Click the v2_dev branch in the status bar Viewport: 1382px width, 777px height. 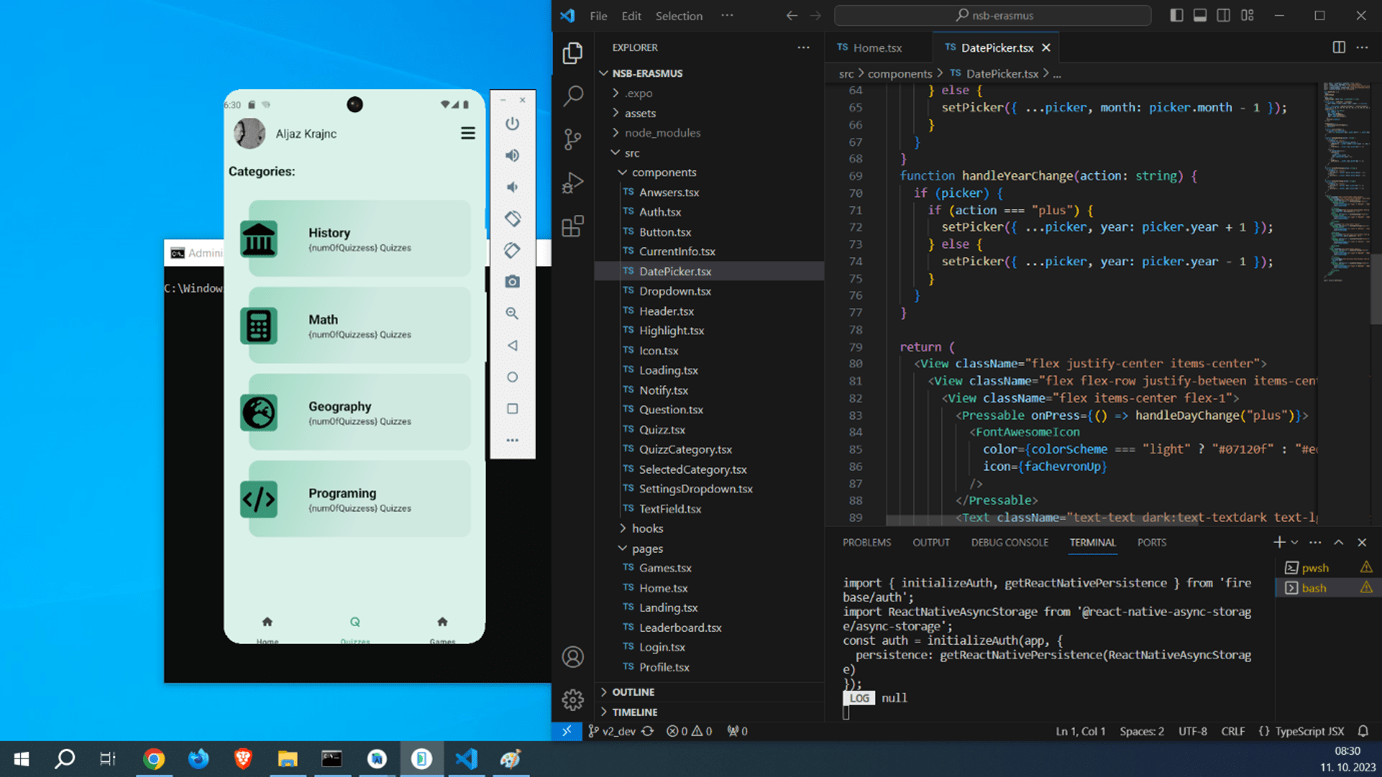click(611, 731)
